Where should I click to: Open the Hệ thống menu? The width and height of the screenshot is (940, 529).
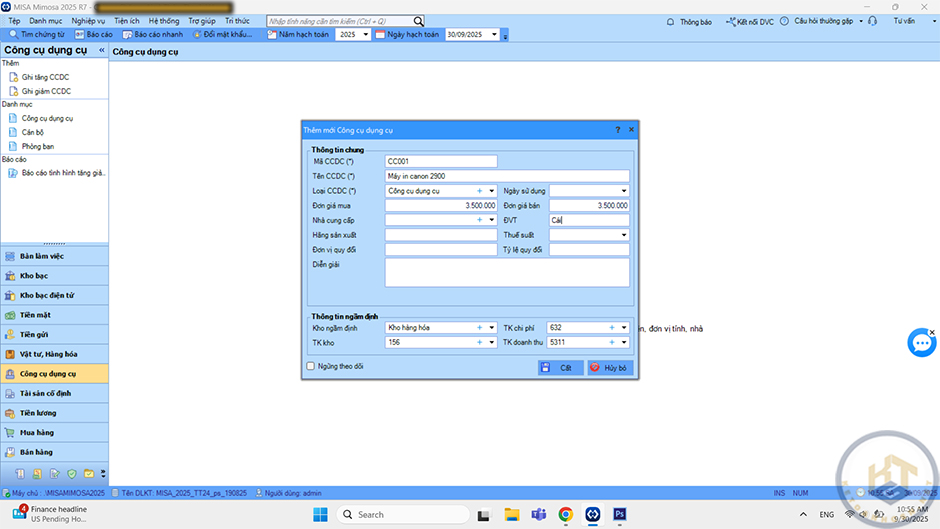pyautogui.click(x=164, y=20)
